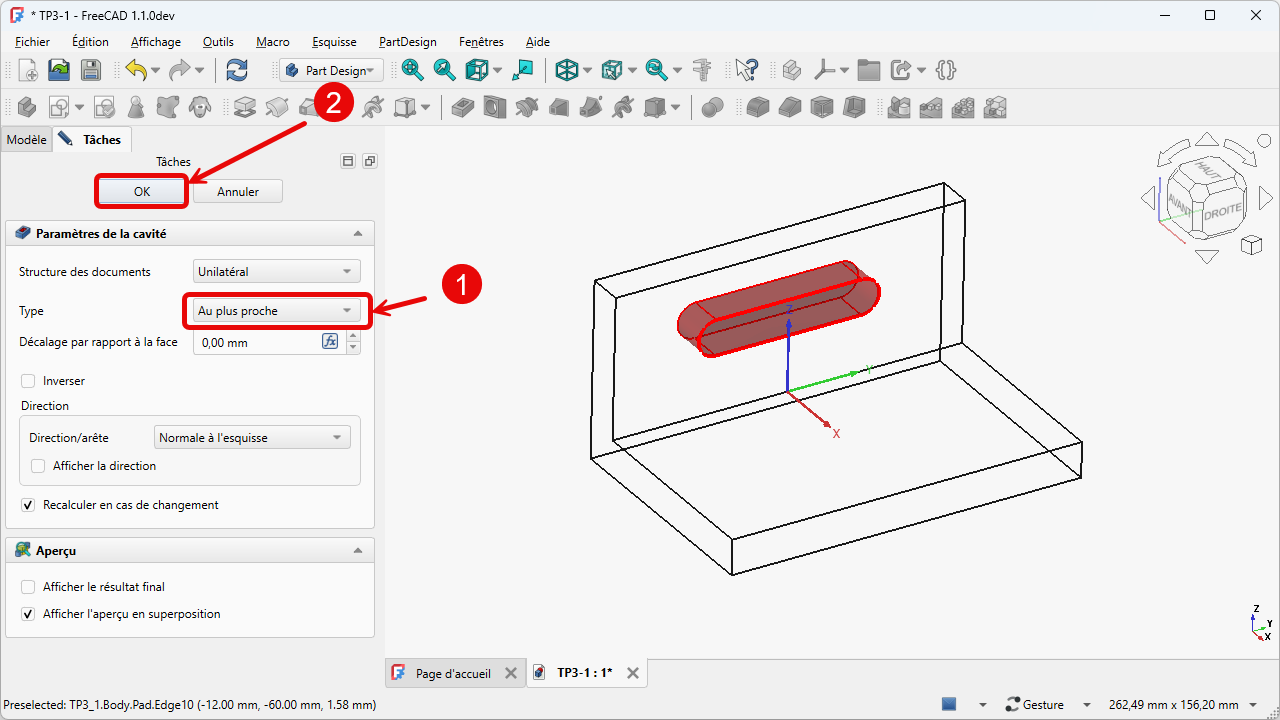Toggle Recalculer en cas de changement checkbox
Screen dimensions: 1280x720
28,505
